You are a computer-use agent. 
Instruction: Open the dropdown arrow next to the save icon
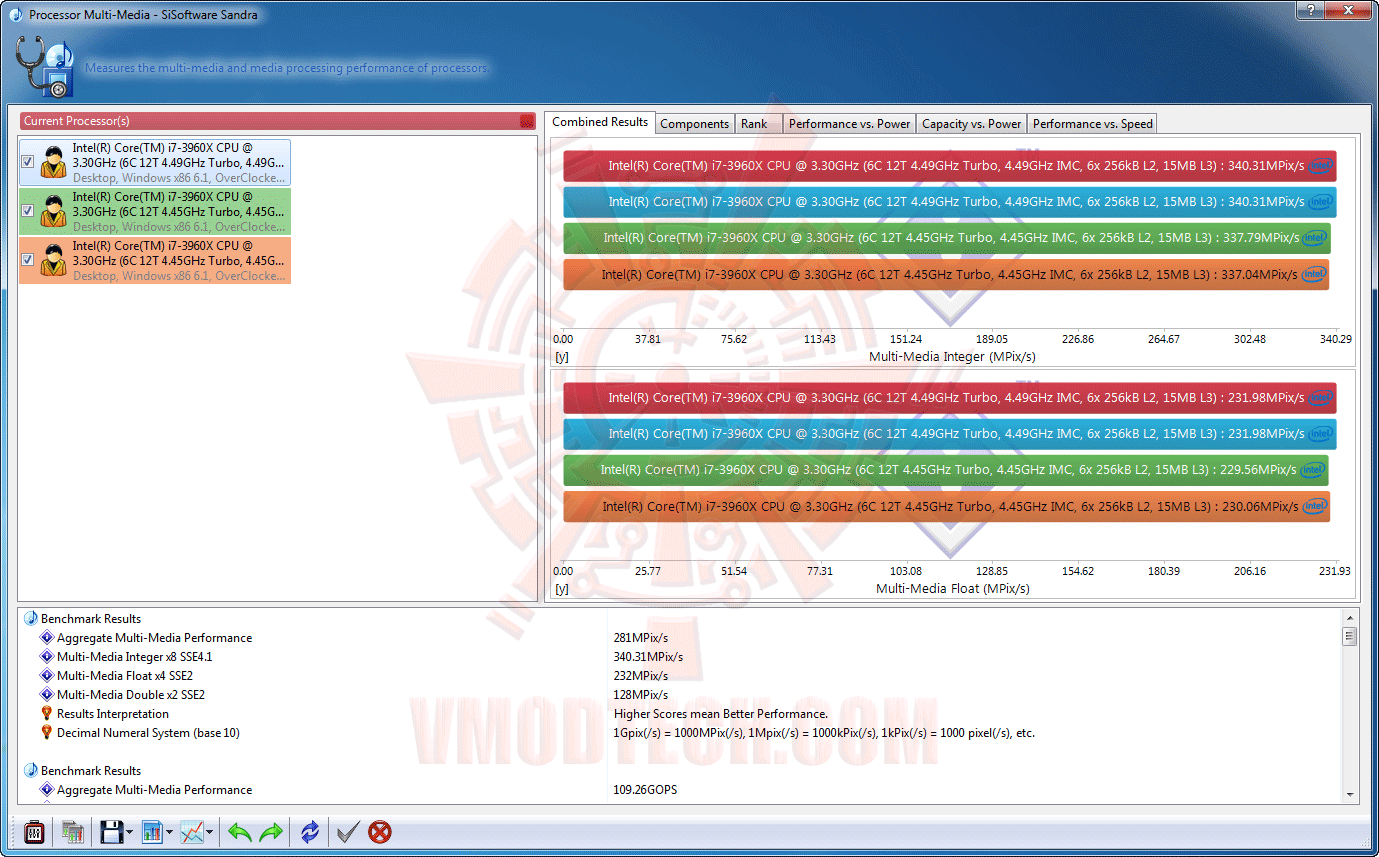pyautogui.click(x=130, y=832)
